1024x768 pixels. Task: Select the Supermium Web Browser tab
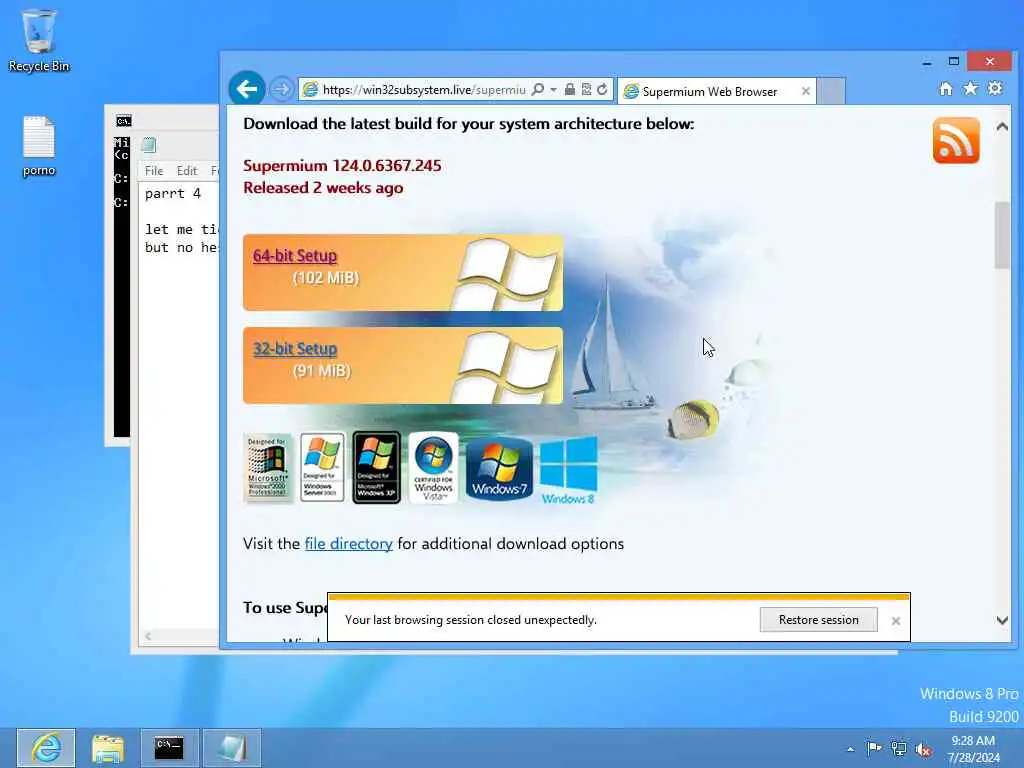(709, 91)
